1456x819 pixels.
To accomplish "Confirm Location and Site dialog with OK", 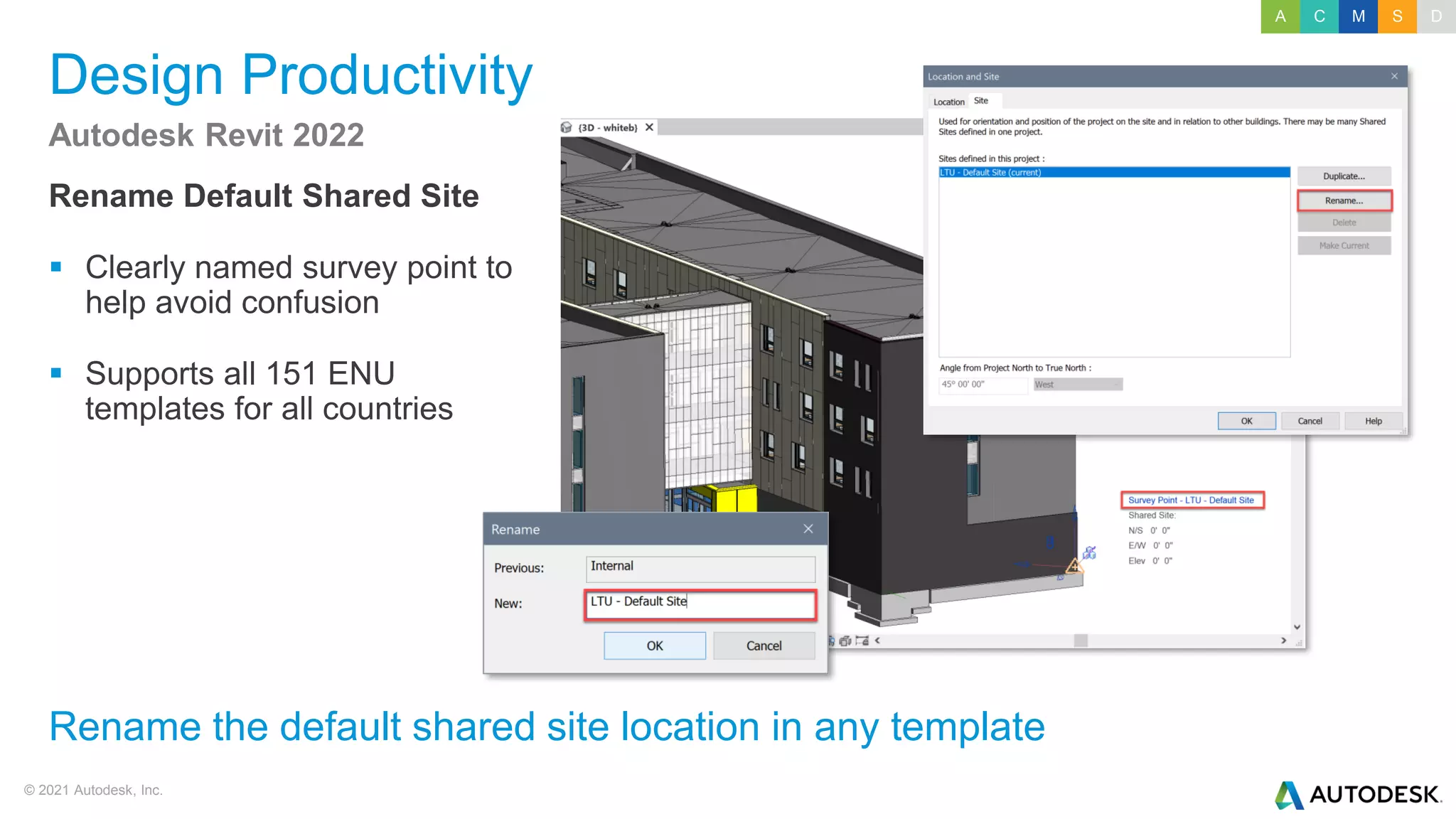I will pos(1246,421).
